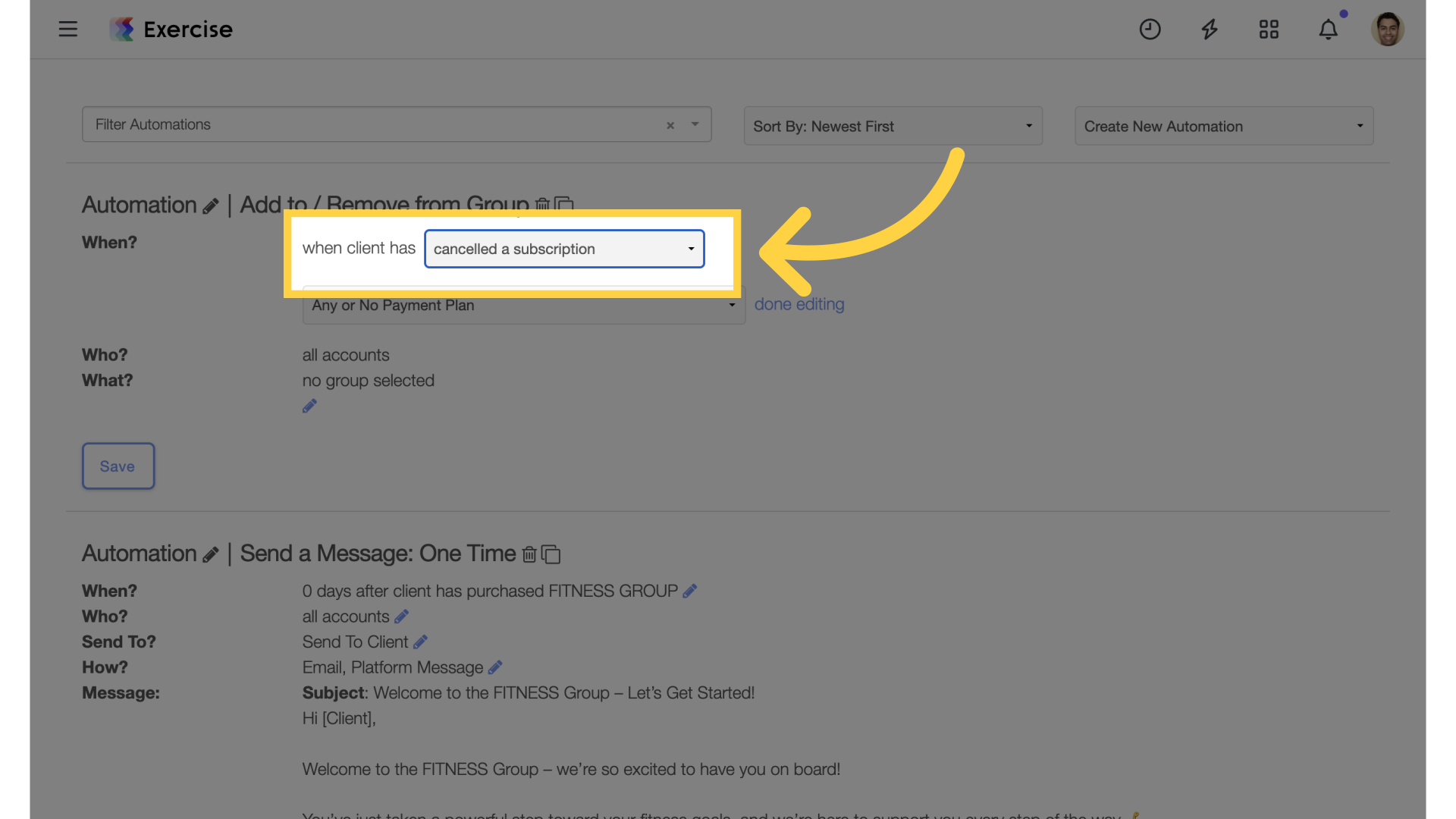This screenshot has height=819, width=1456.
Task: Open the user profile avatar
Action: [1387, 30]
